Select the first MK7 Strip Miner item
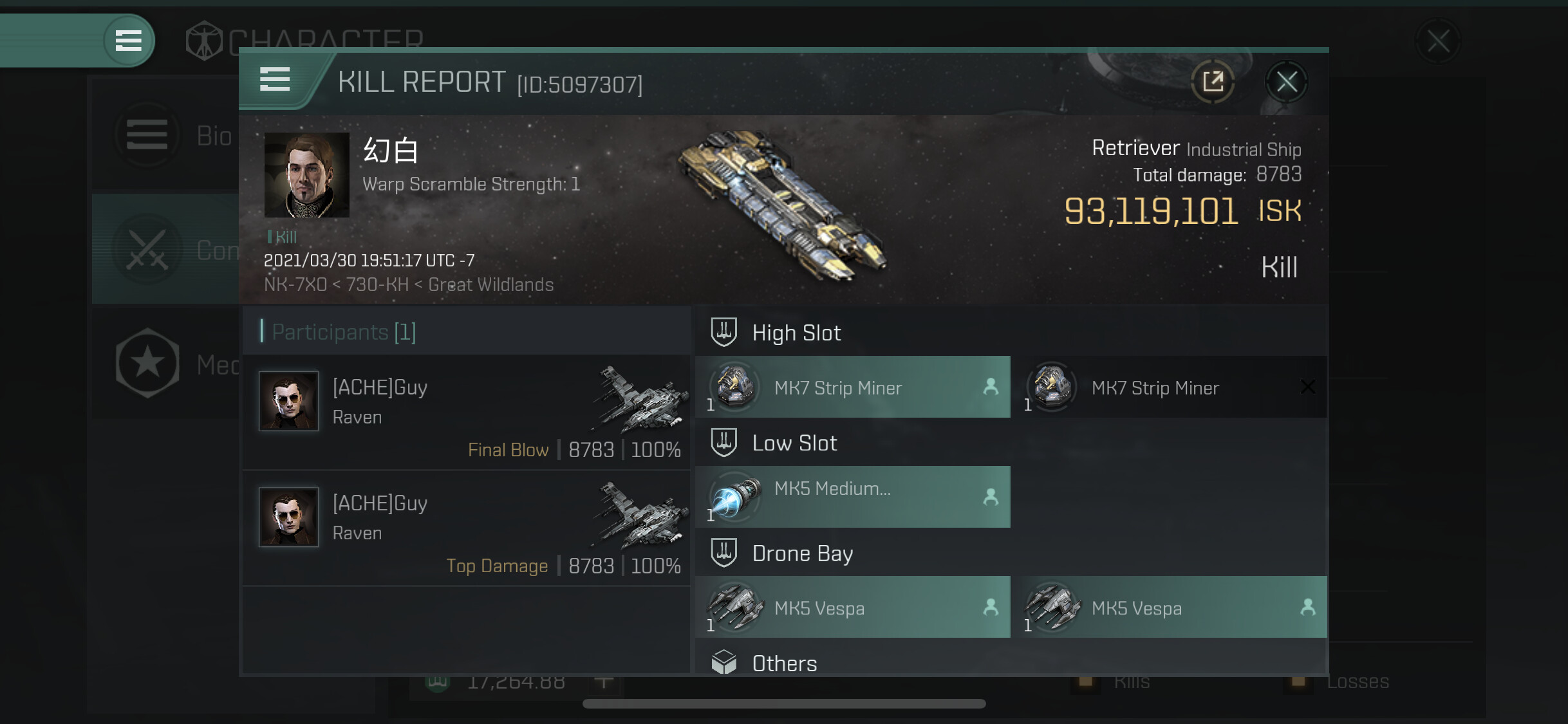 tap(853, 387)
